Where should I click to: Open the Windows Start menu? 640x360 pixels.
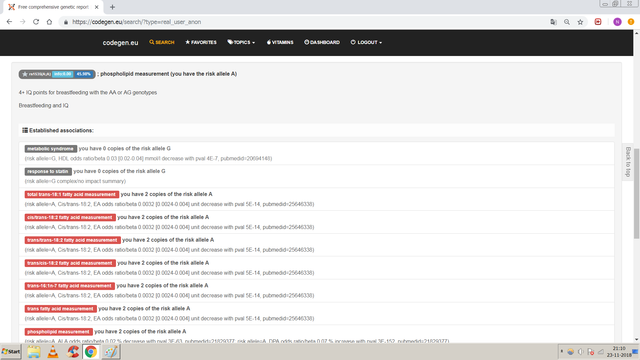point(11,351)
